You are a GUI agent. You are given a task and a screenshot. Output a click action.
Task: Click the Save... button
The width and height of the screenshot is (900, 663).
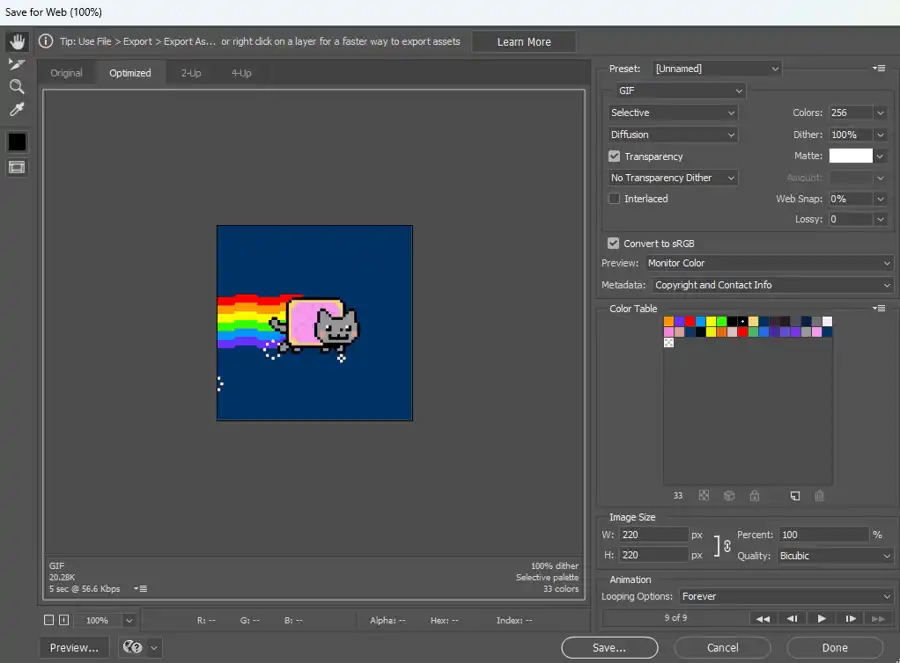(610, 648)
